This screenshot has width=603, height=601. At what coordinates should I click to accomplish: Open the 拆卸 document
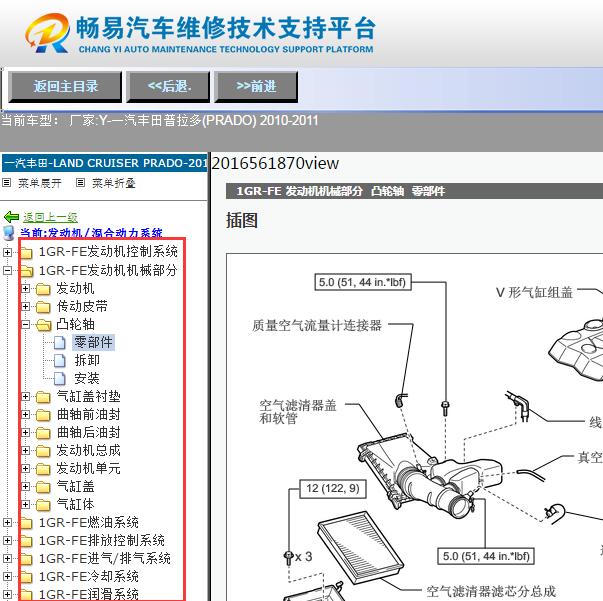[x=87, y=360]
